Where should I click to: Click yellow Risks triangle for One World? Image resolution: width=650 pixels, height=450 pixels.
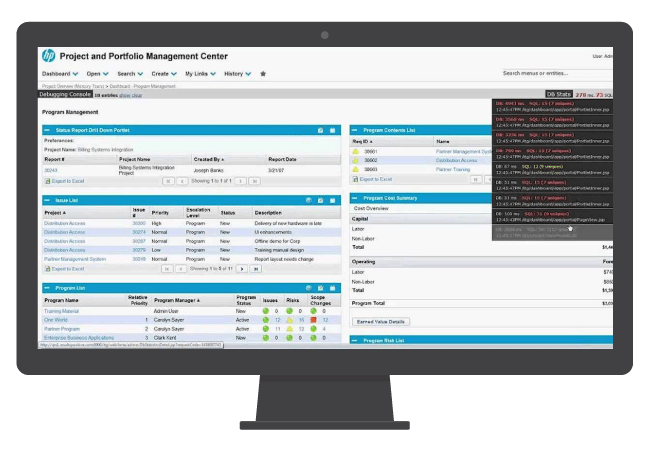point(289,320)
